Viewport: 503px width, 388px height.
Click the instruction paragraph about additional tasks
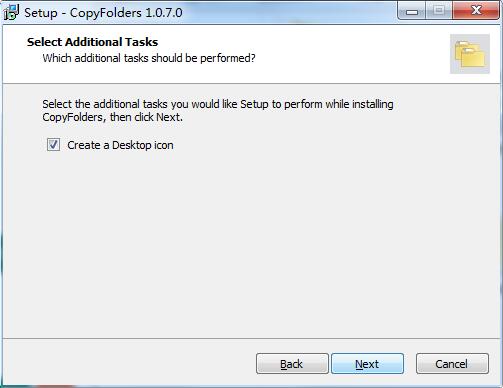click(218, 111)
